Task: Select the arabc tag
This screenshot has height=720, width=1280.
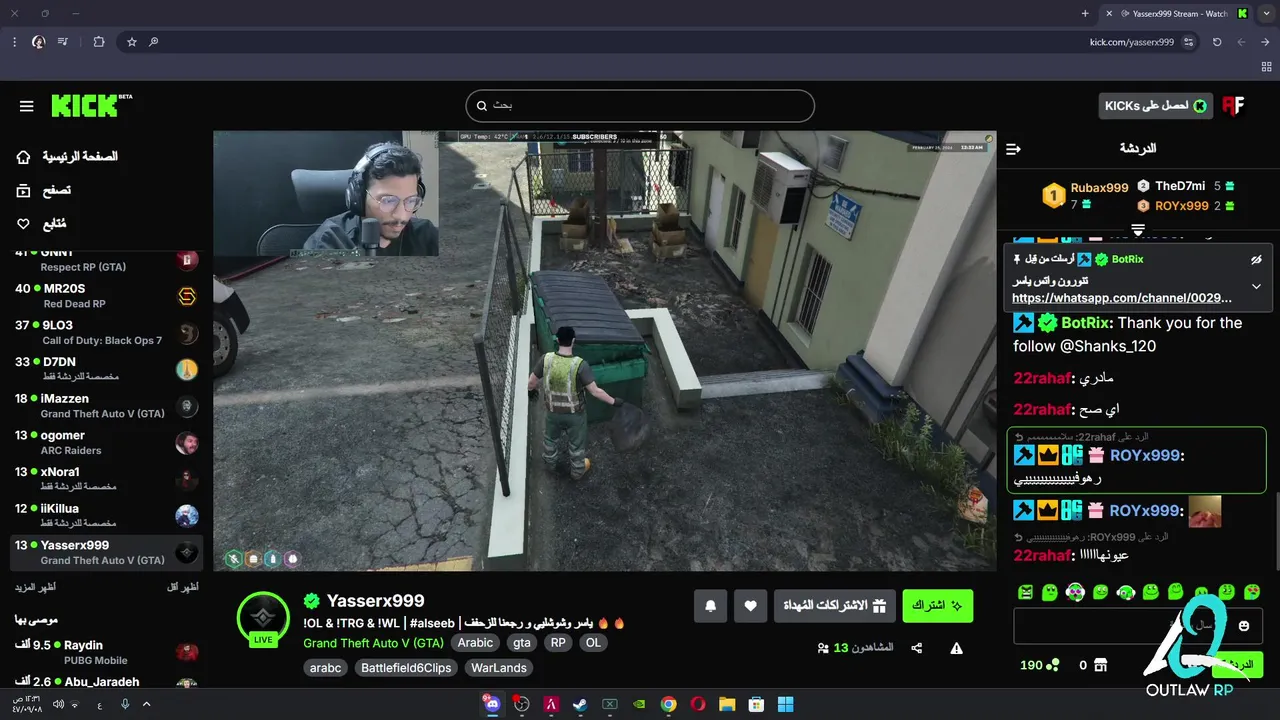Action: 326,668
